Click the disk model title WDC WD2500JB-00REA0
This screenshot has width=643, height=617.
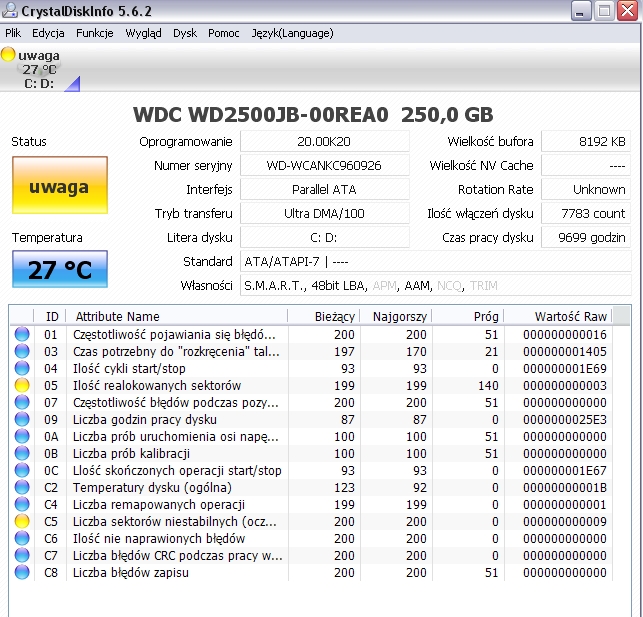pos(261,115)
